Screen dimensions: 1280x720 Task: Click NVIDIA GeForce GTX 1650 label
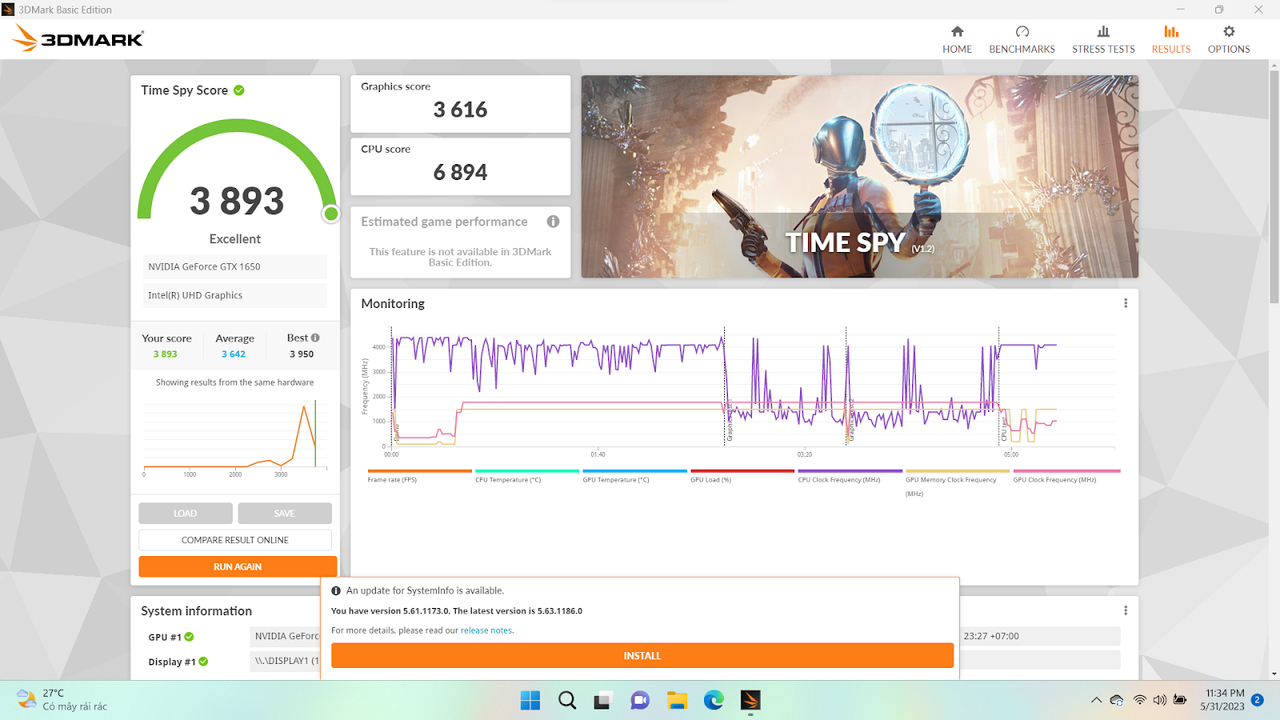pos(204,267)
